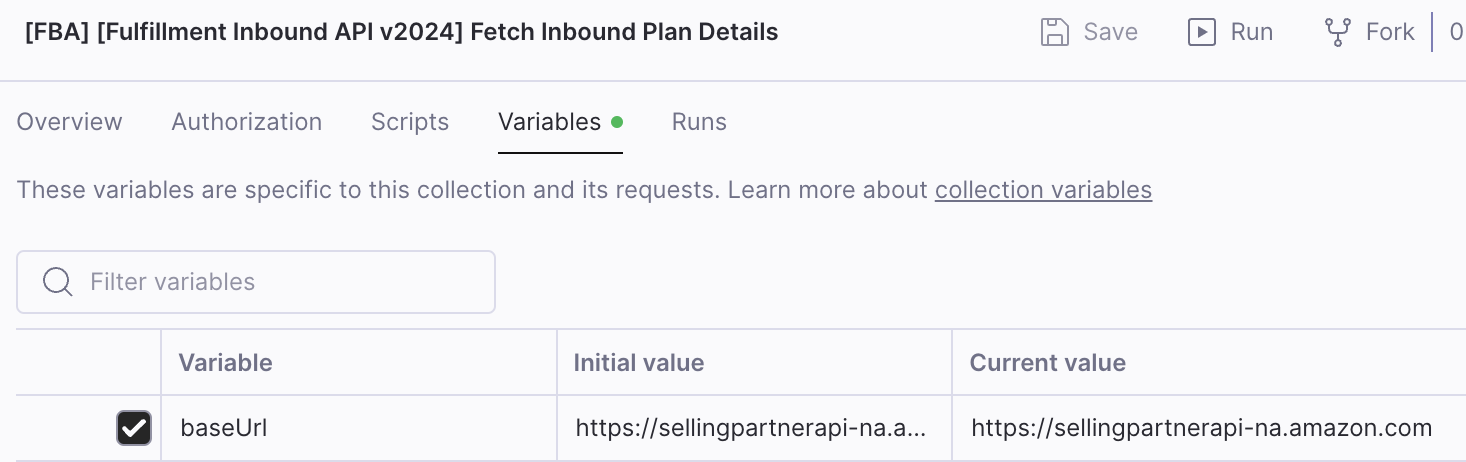Screen dimensions: 1466x462
Task: Focus the Filter variables text field
Action: point(280,282)
